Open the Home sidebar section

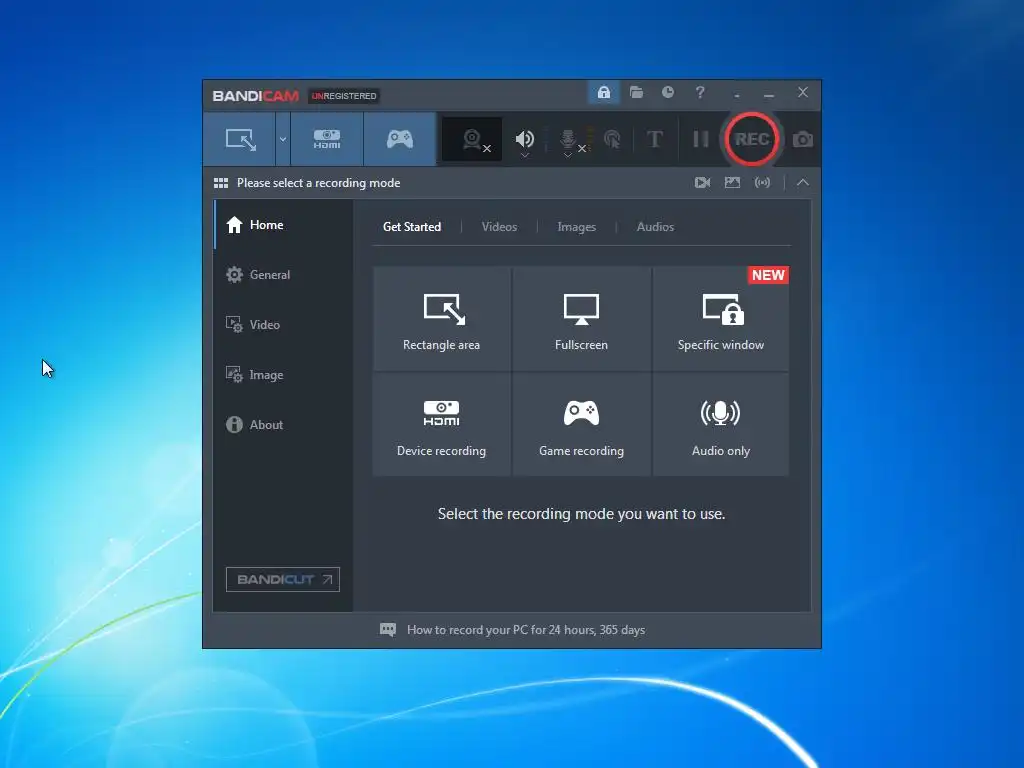(283, 225)
